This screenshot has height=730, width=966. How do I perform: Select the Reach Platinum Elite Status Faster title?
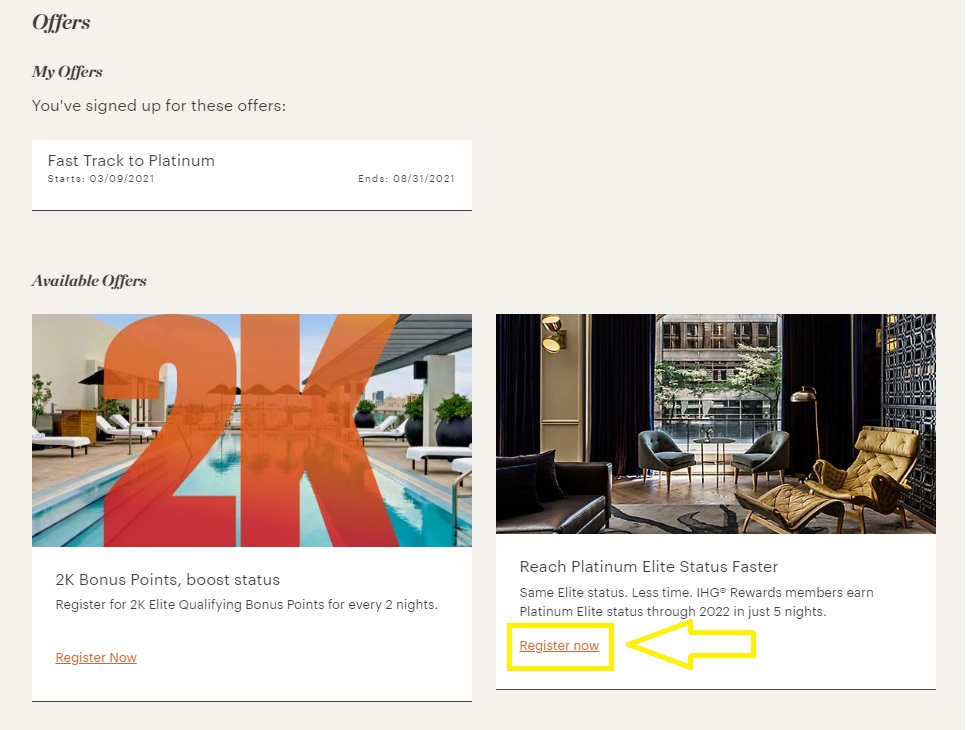(648, 567)
